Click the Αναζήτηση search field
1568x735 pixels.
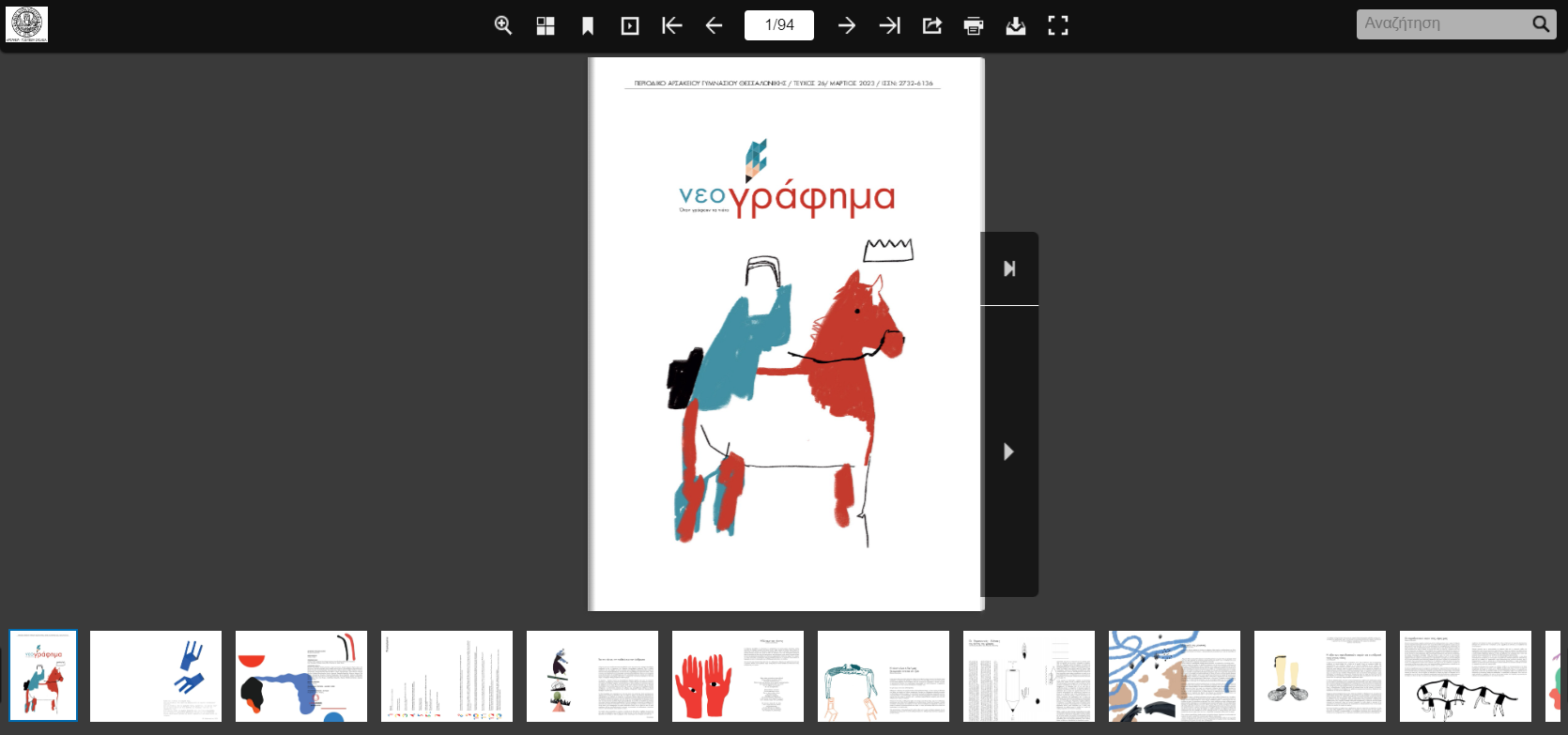click(x=1443, y=24)
